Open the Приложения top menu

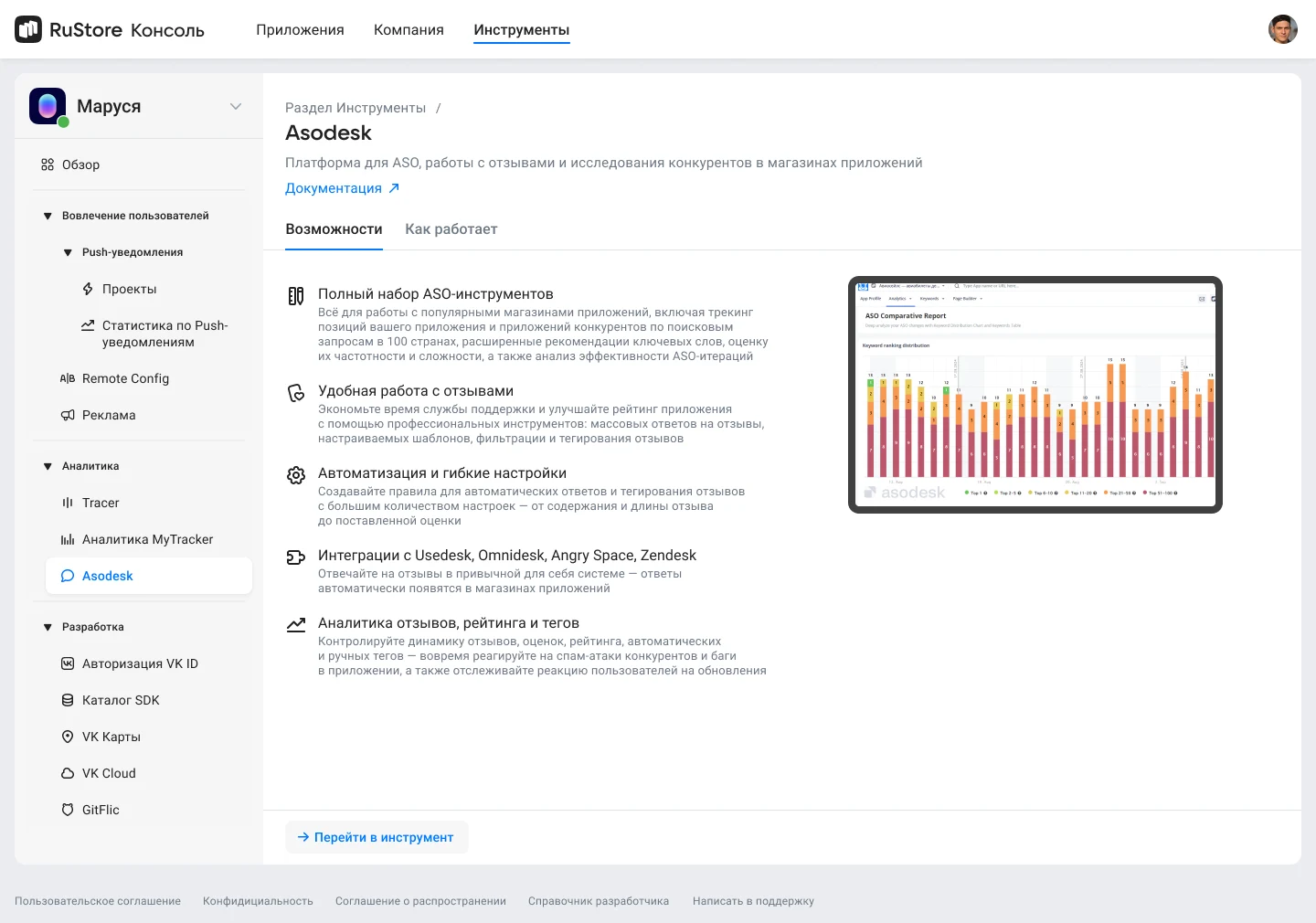click(x=300, y=30)
